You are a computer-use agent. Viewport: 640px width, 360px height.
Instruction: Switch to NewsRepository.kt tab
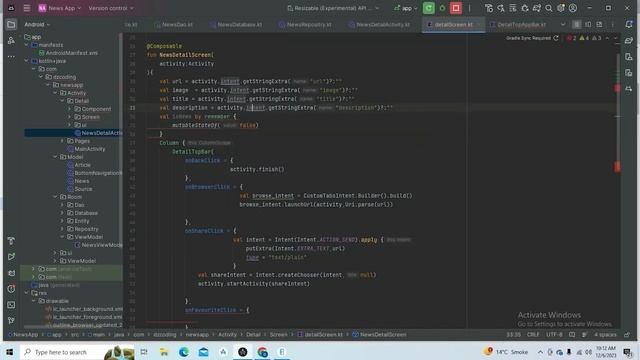305,24
